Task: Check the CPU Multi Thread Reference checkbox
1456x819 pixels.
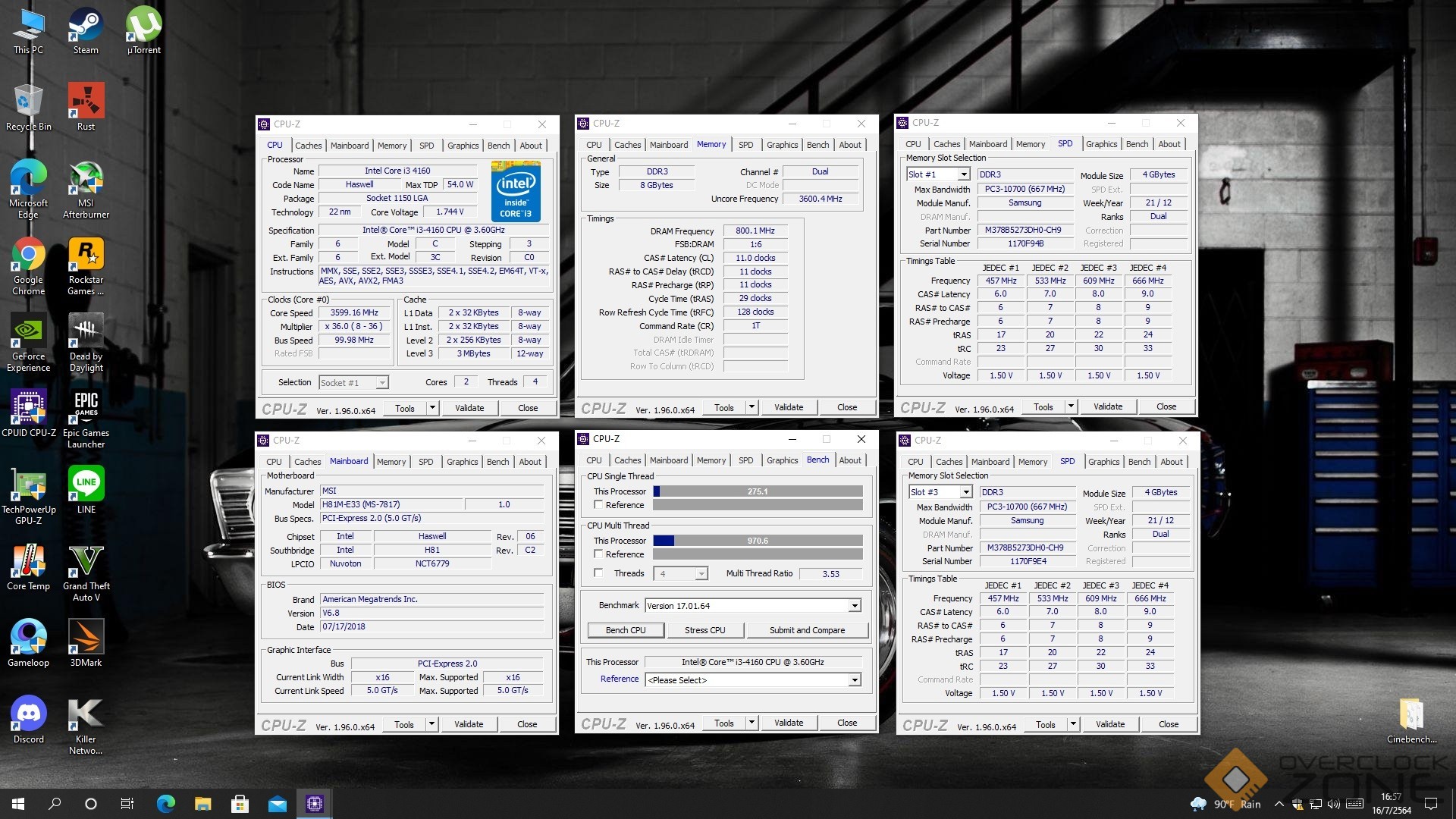Action: point(598,554)
